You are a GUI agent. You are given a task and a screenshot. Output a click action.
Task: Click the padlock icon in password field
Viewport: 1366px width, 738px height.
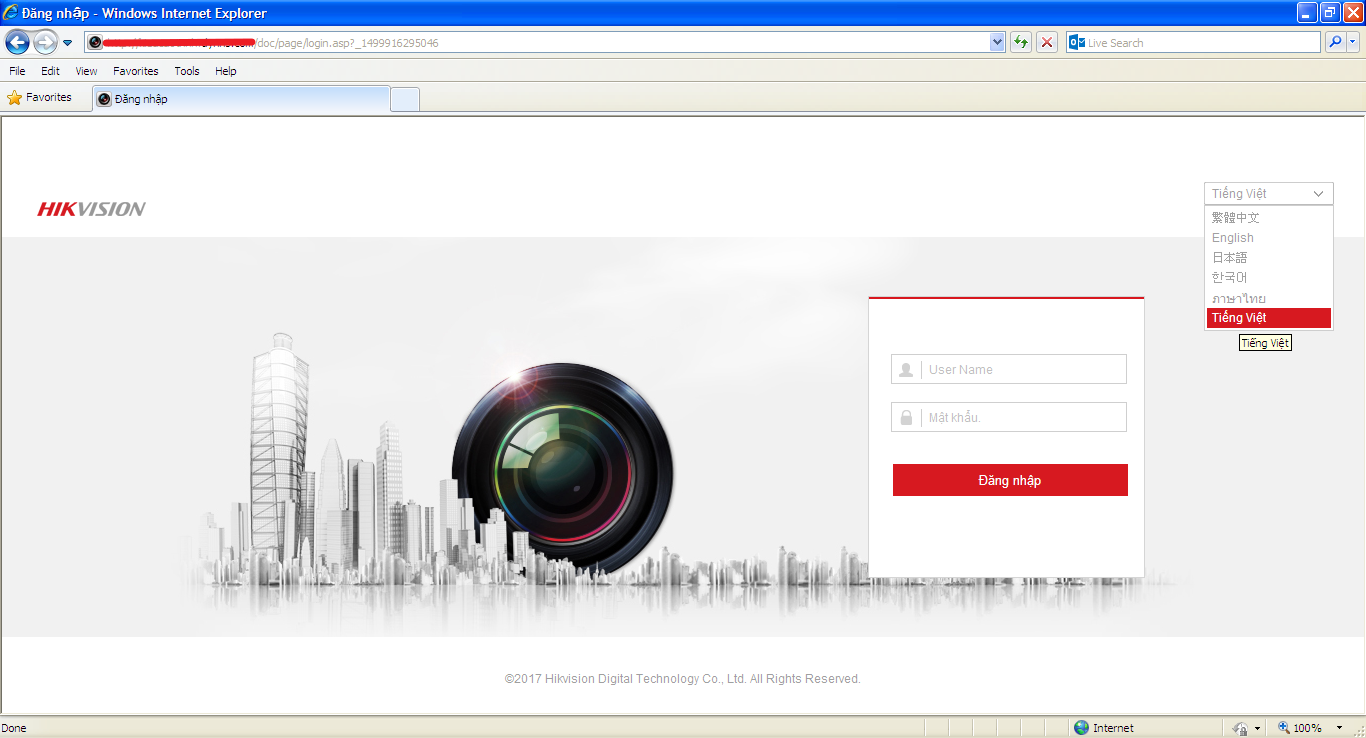point(906,418)
